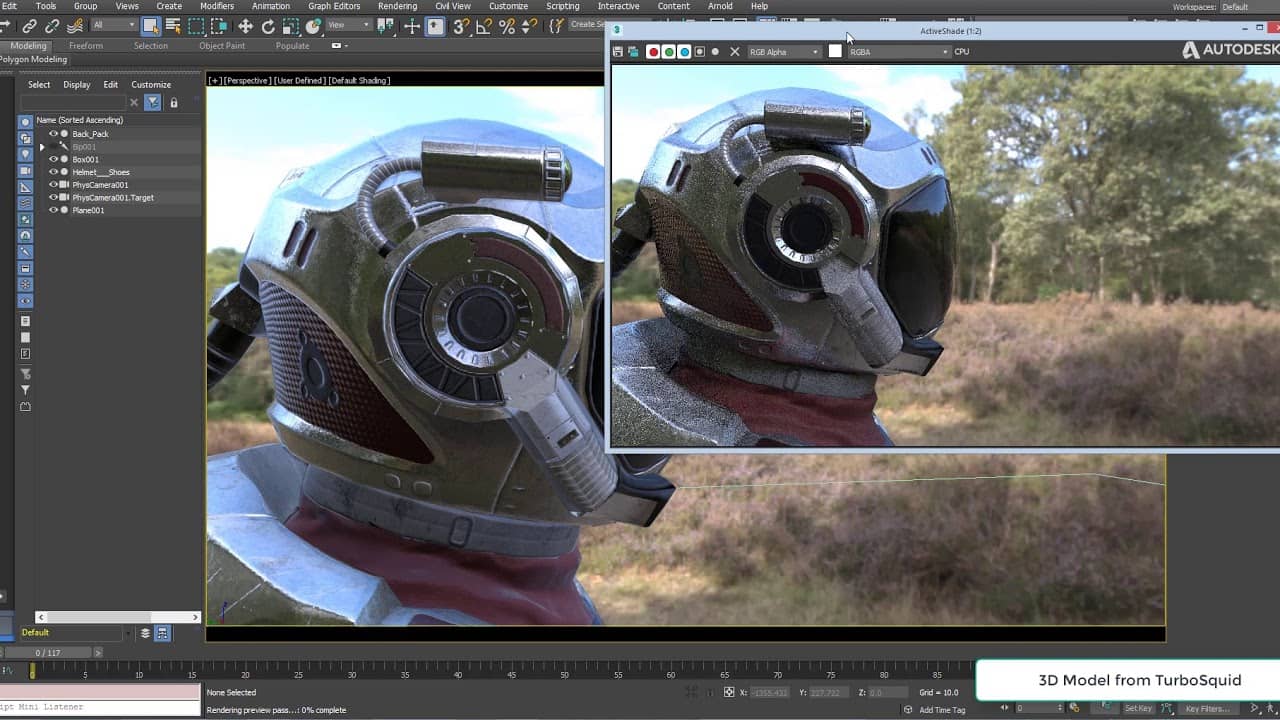Activate the Select Object tool
This screenshot has width=1280, height=720.
150,27
